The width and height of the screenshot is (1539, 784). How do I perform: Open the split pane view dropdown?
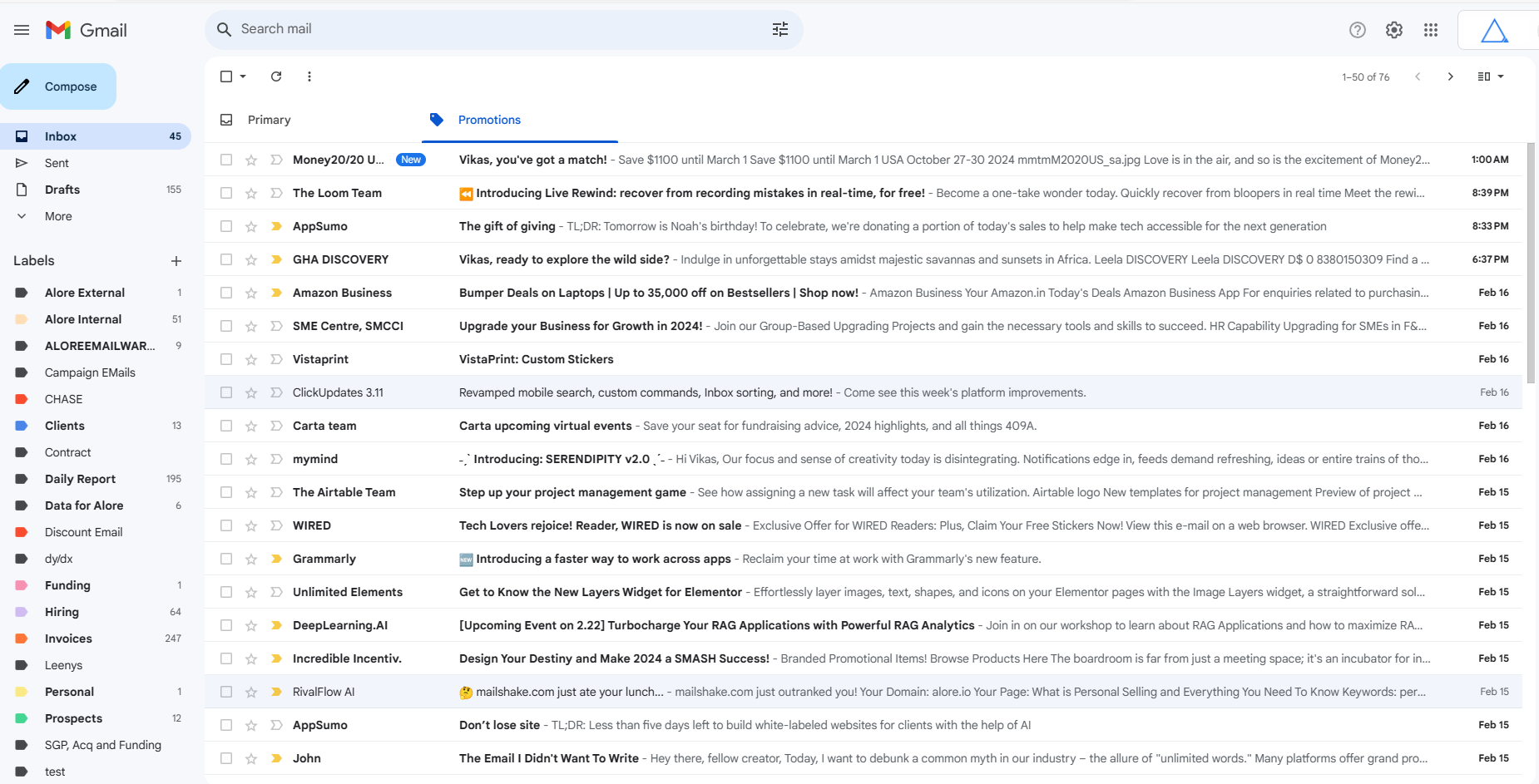[x=1490, y=76]
